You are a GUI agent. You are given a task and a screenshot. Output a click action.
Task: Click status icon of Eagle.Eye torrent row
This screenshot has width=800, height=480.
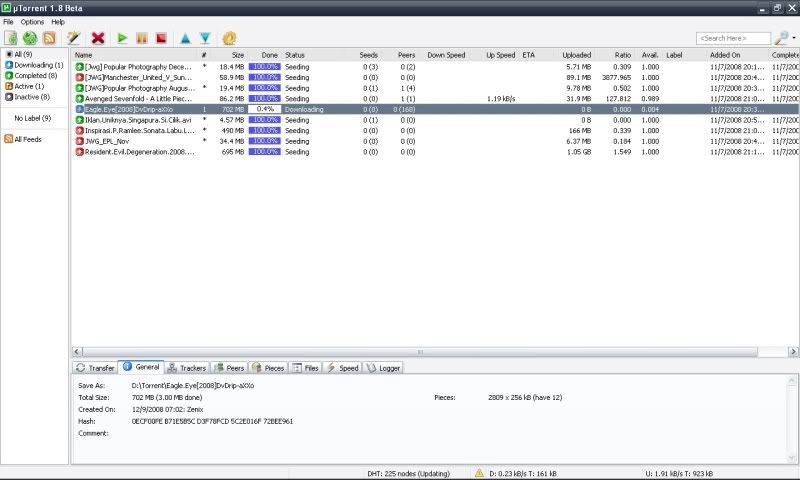[80, 109]
